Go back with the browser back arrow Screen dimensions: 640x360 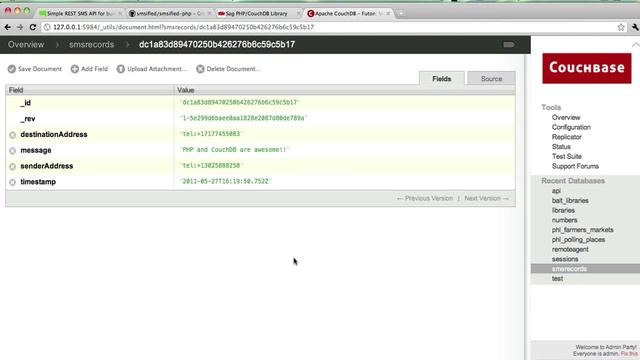coord(8,27)
